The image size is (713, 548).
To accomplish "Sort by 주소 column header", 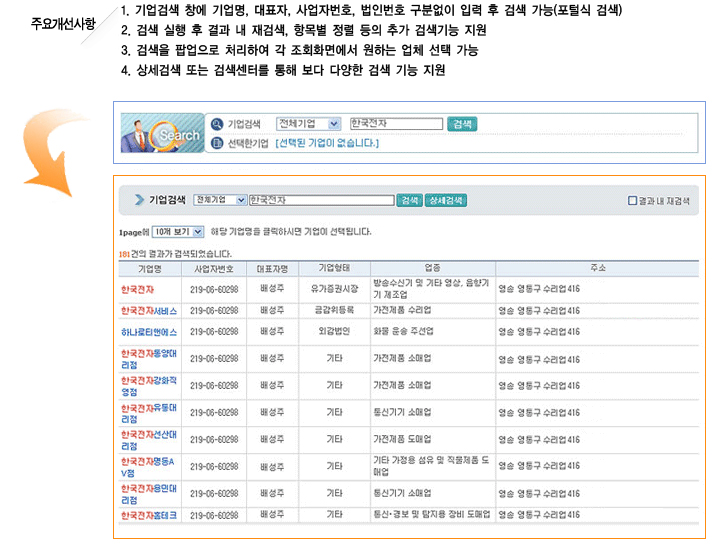I will (x=598, y=268).
